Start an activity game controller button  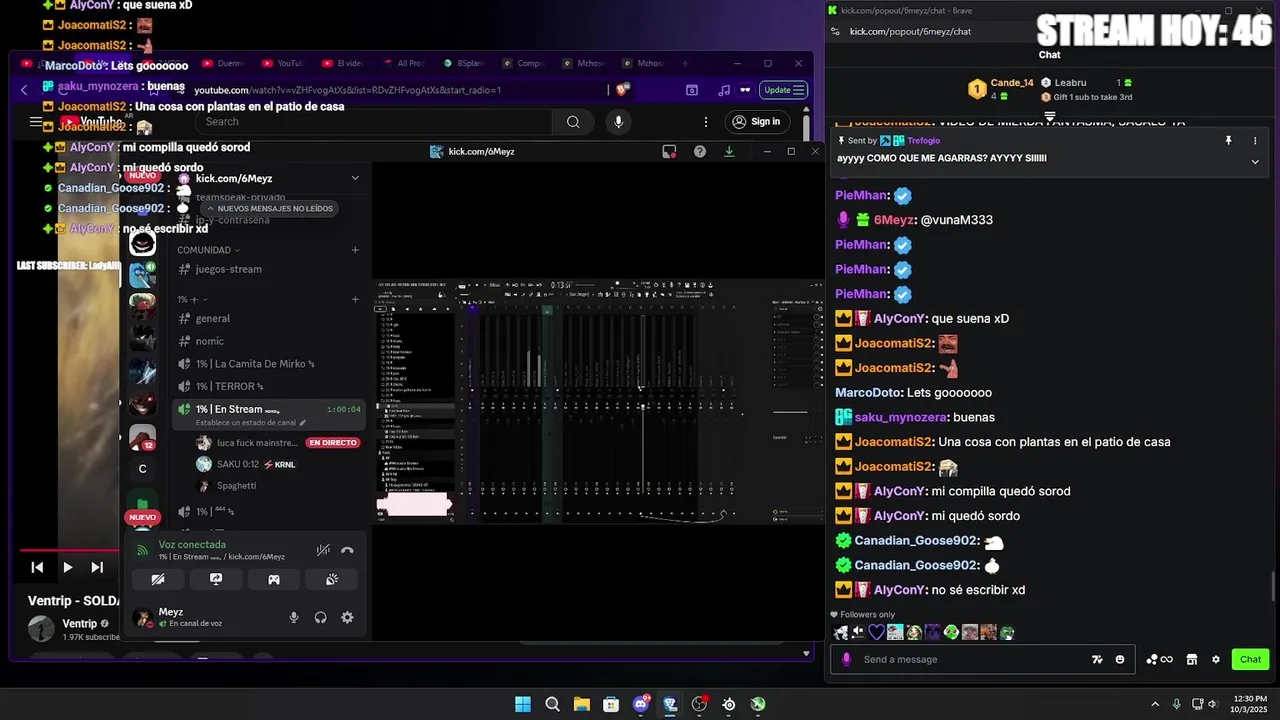274,579
